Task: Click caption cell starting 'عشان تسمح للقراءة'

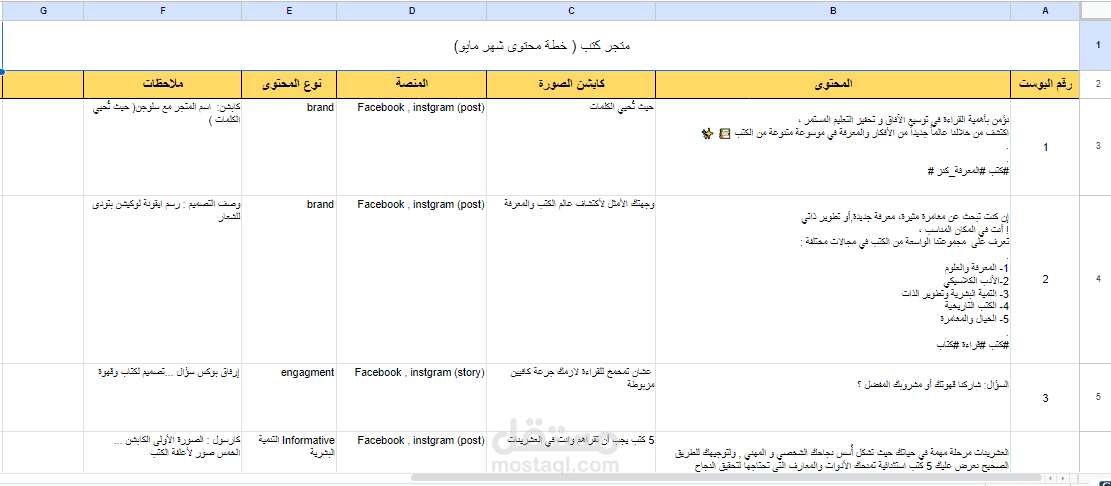Action: (x=571, y=397)
